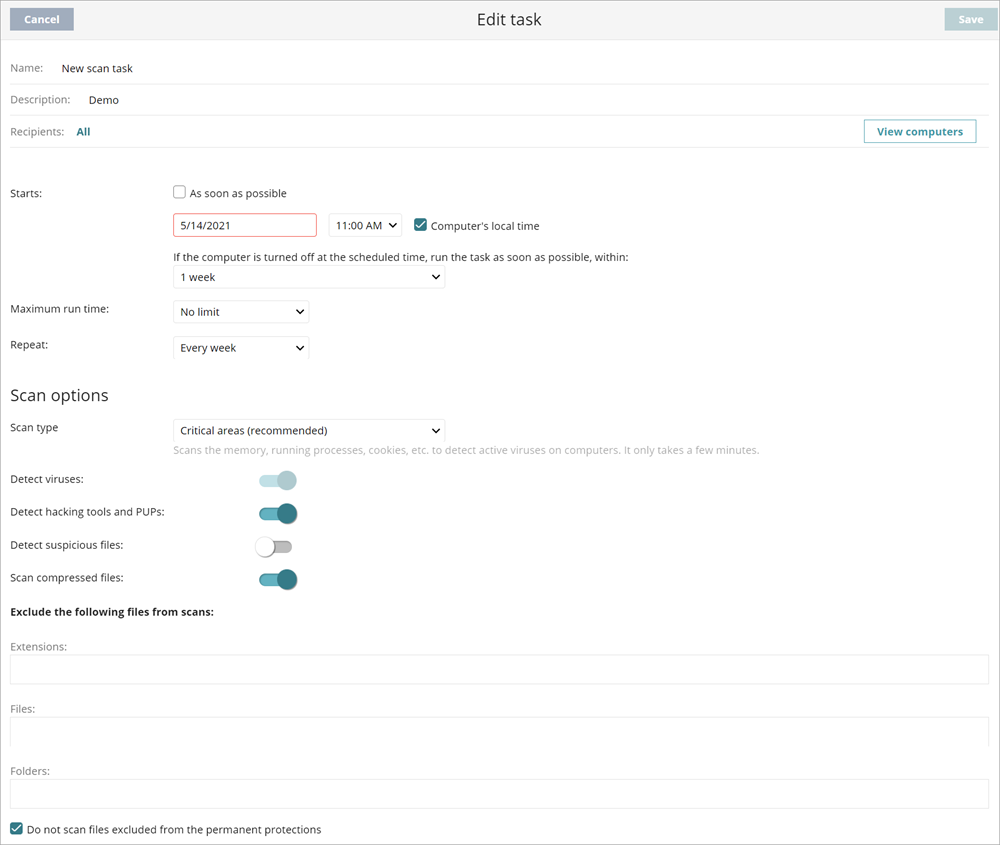The height and width of the screenshot is (845, 1000).
Task: Click the Folders exclusion field
Action: tap(500, 792)
